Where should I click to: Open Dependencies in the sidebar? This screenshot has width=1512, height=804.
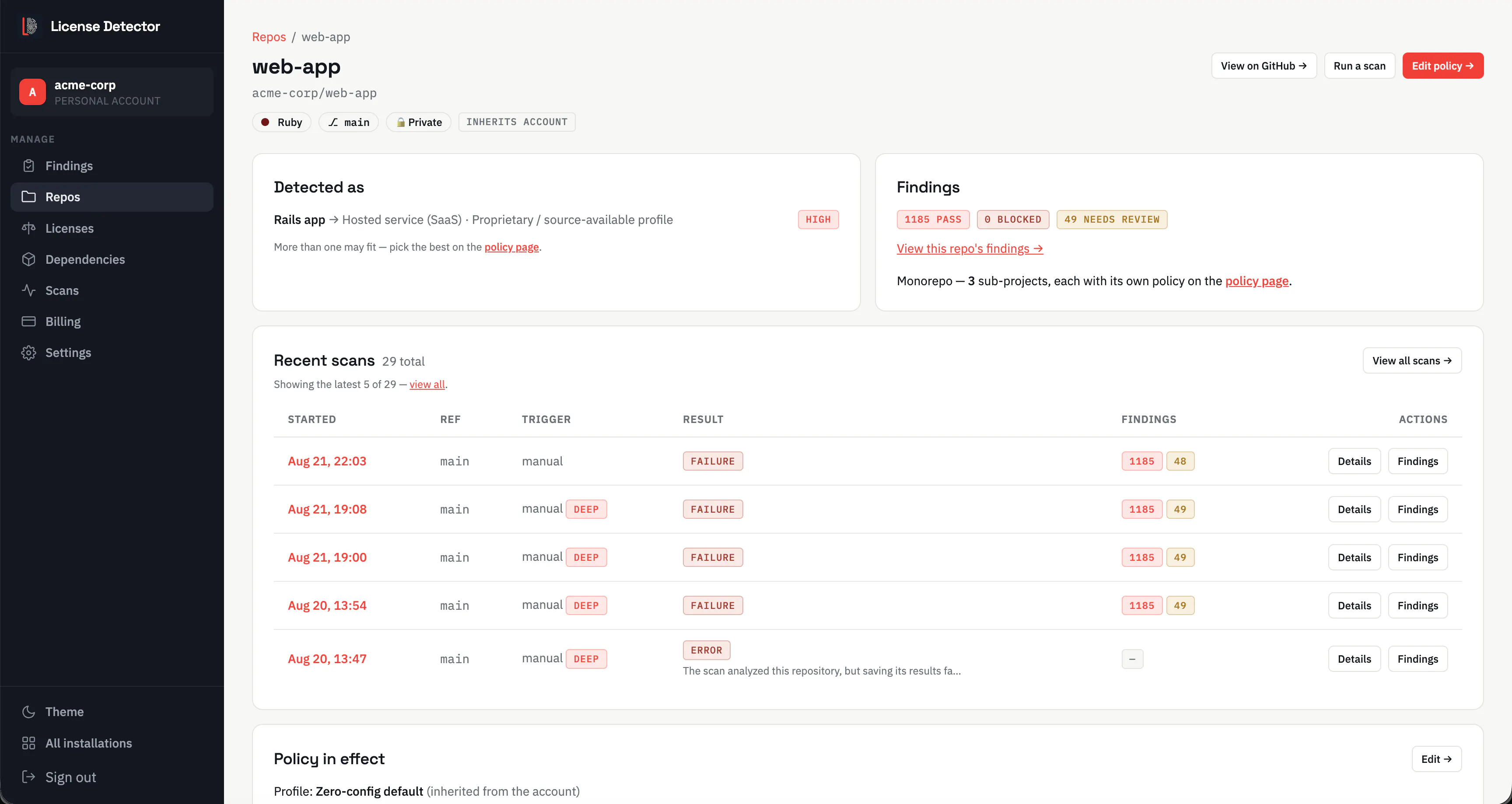(112, 259)
